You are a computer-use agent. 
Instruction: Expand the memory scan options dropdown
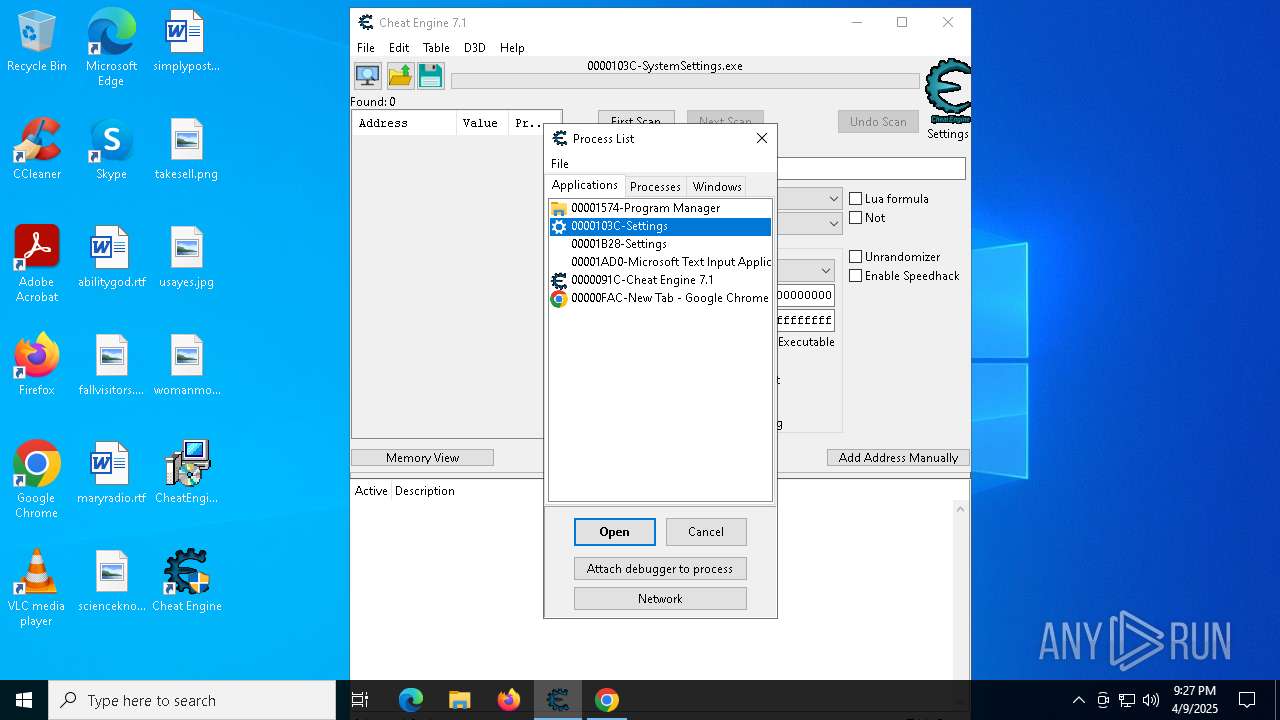tap(826, 271)
